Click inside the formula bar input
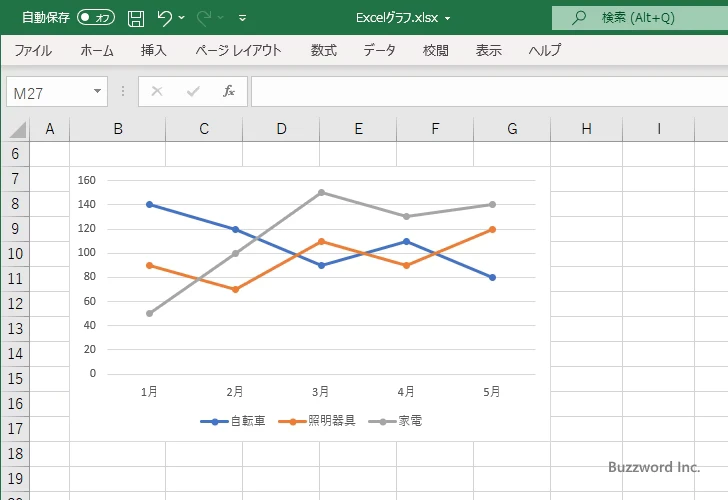This screenshot has width=728, height=500. [x=489, y=92]
